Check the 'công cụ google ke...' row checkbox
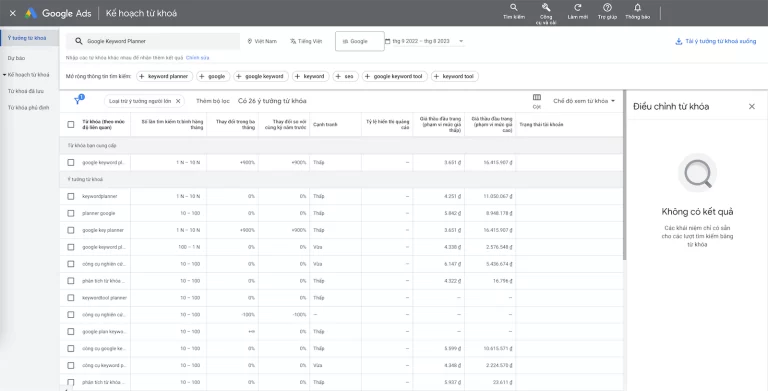768x391 pixels. [x=71, y=348]
